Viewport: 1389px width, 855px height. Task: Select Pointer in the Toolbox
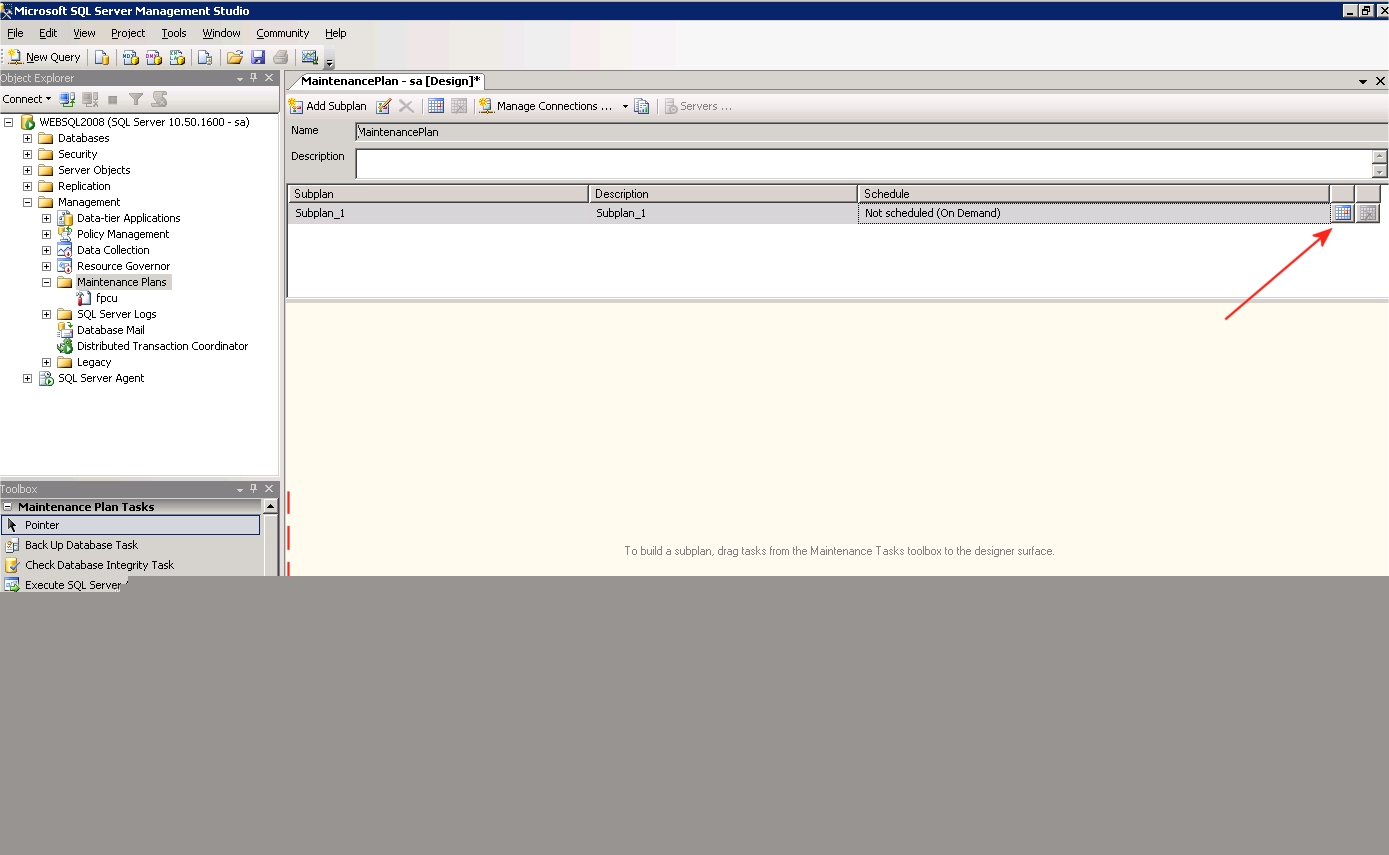[131, 525]
